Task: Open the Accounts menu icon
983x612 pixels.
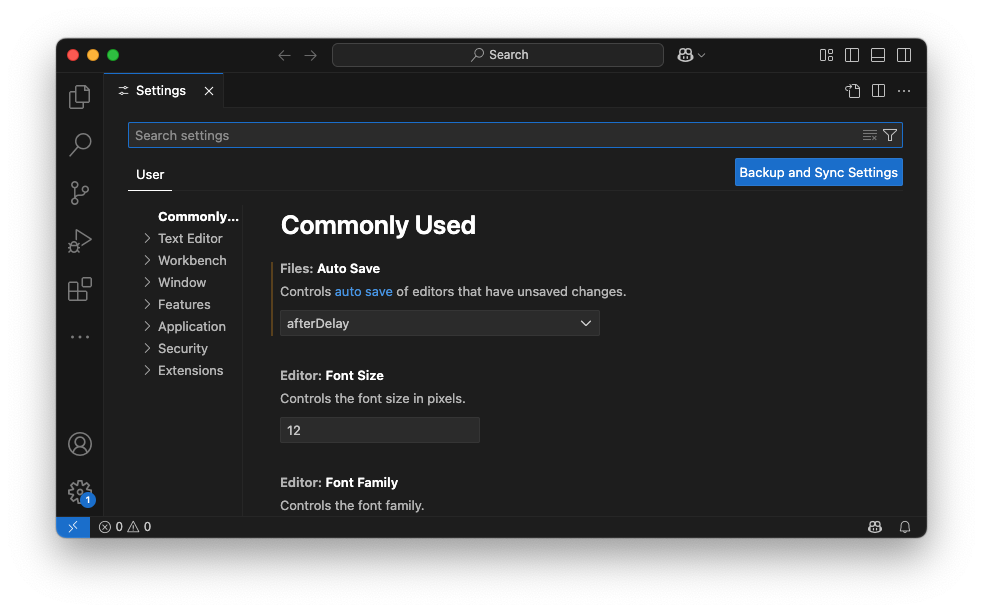Action: click(x=80, y=444)
